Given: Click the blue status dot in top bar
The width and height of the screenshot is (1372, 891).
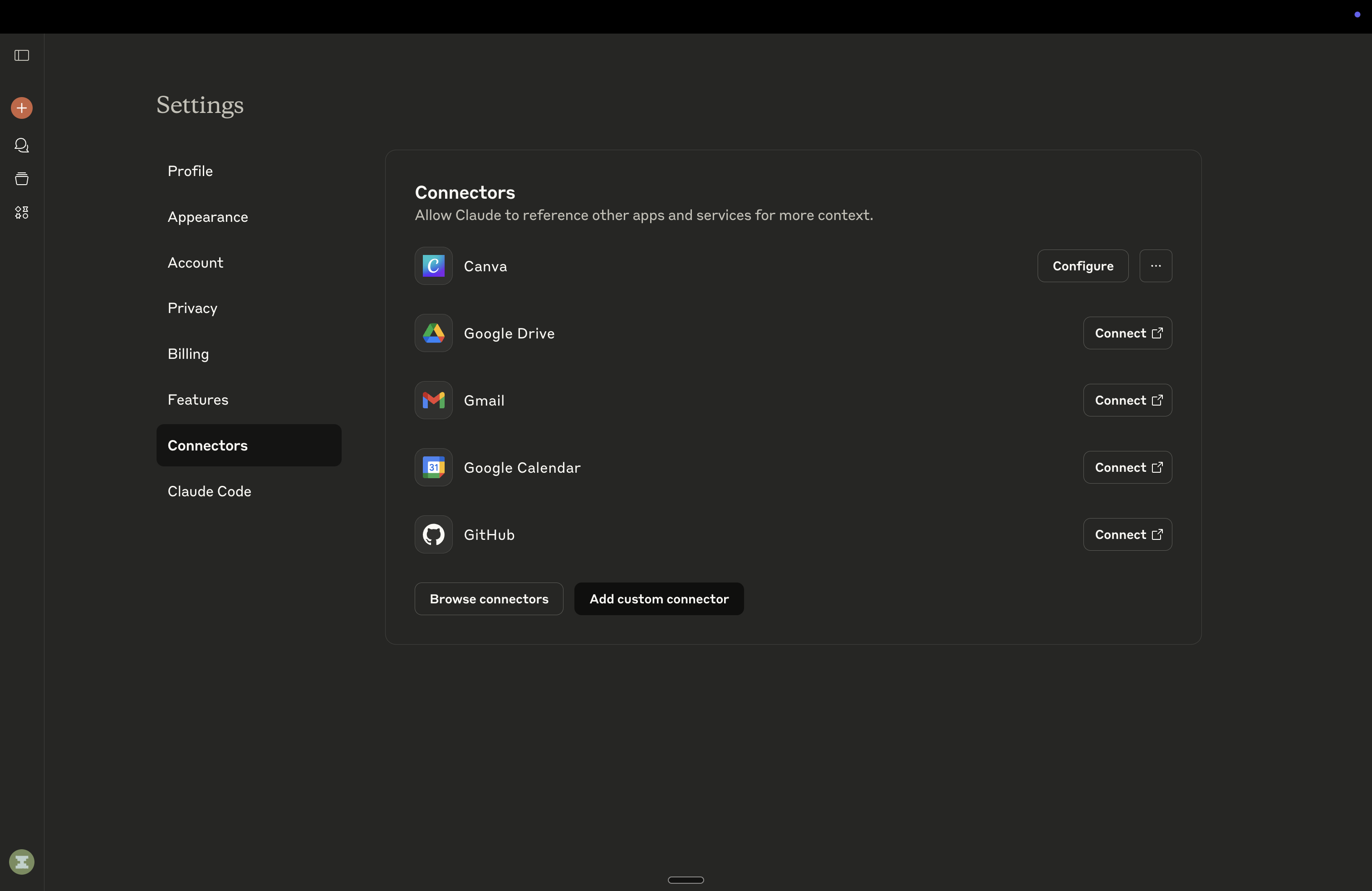Looking at the screenshot, I should 1357,15.
